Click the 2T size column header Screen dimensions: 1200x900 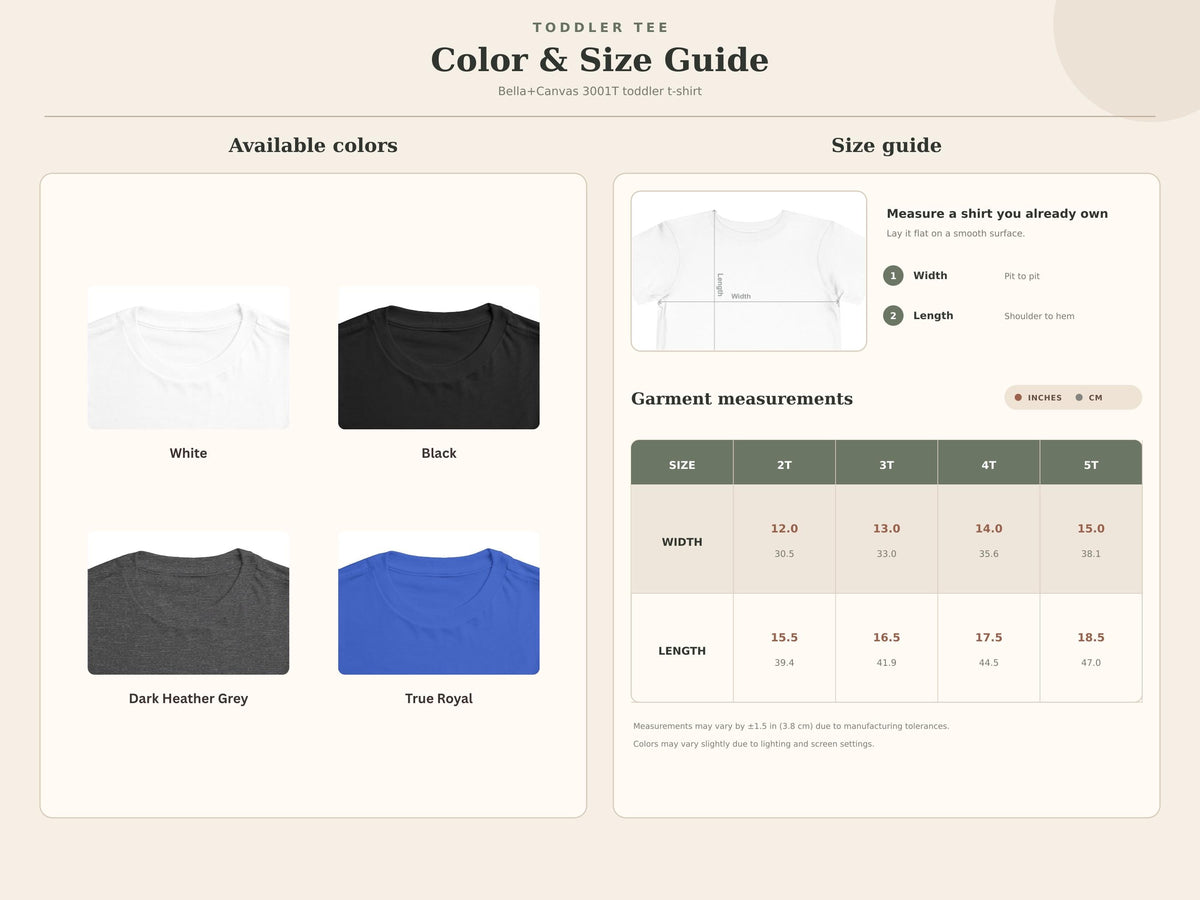[784, 465]
